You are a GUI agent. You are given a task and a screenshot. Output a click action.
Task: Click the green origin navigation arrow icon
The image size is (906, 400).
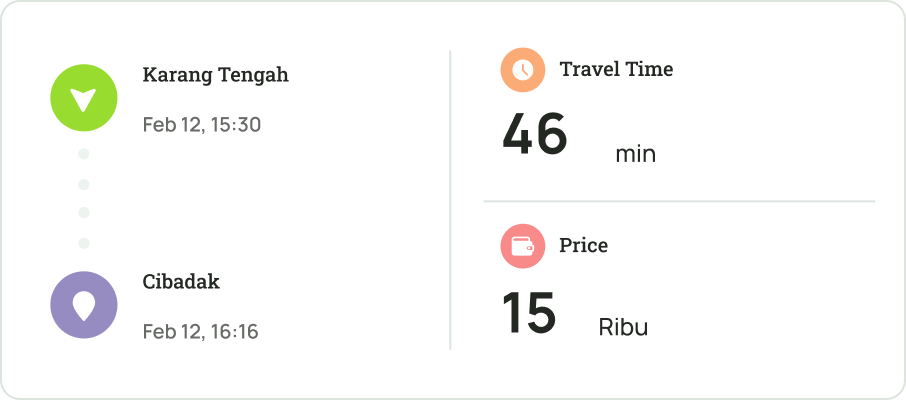84,98
